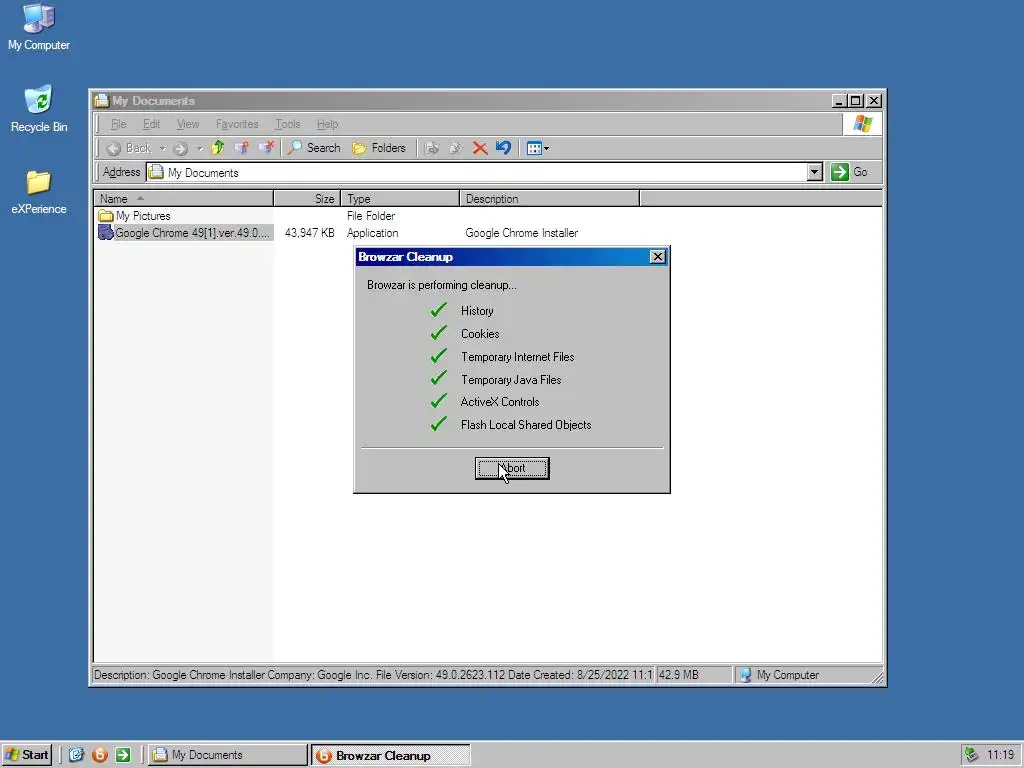Sort by the Name column header
The image size is (1024, 768).
point(184,199)
